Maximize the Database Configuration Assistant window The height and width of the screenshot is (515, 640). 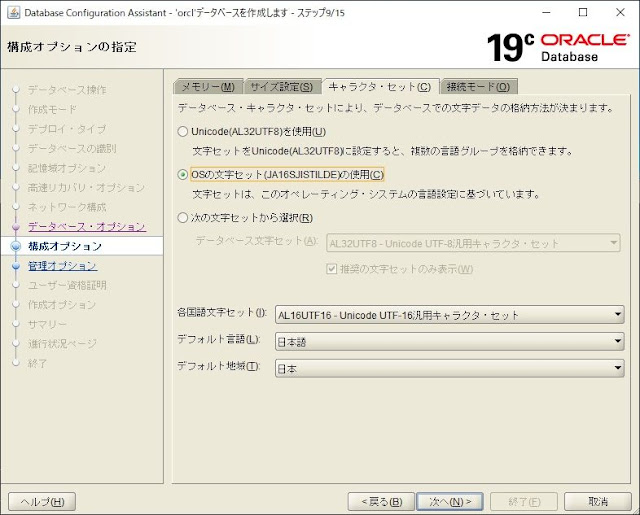point(583,13)
